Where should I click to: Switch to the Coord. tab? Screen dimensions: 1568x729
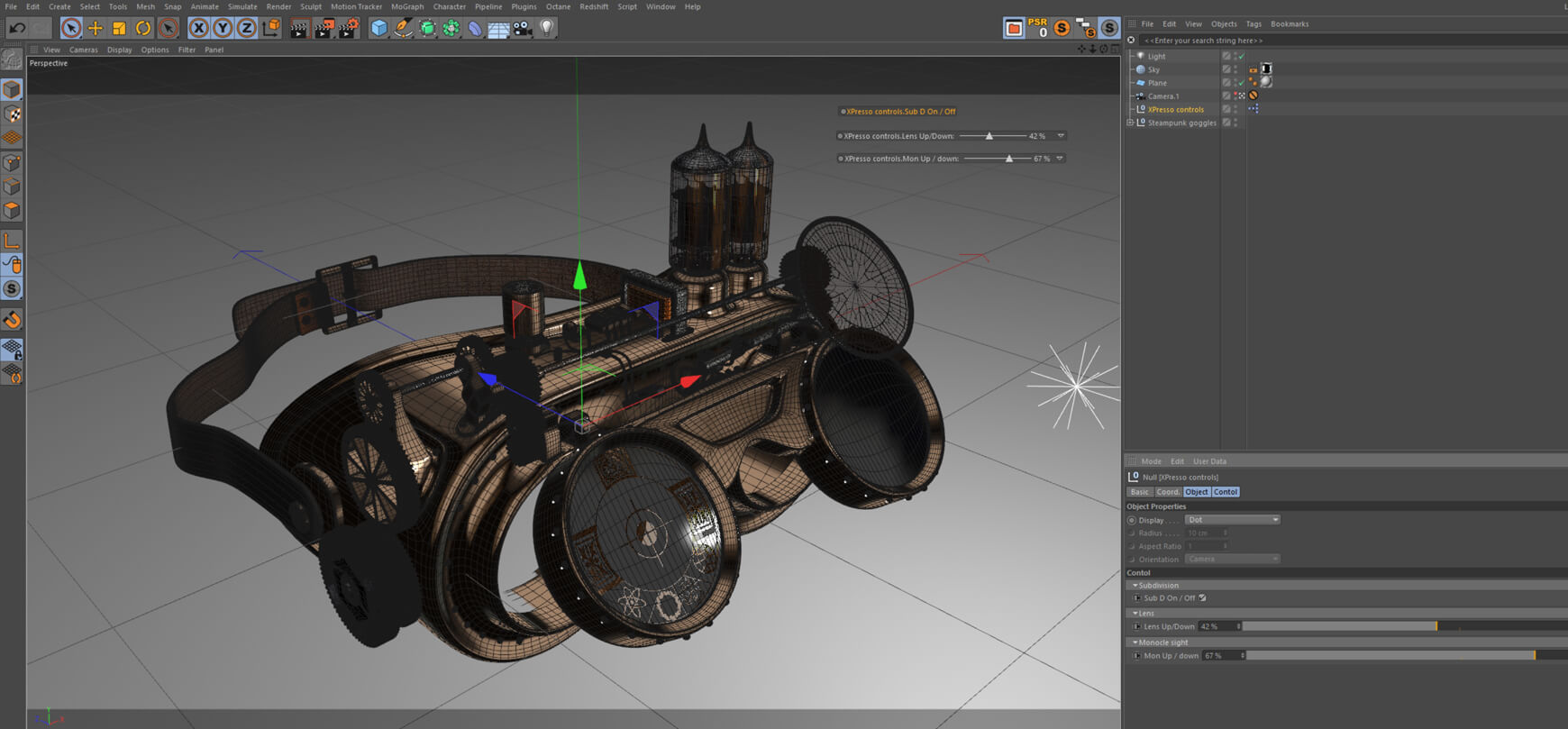pyautogui.click(x=1168, y=492)
